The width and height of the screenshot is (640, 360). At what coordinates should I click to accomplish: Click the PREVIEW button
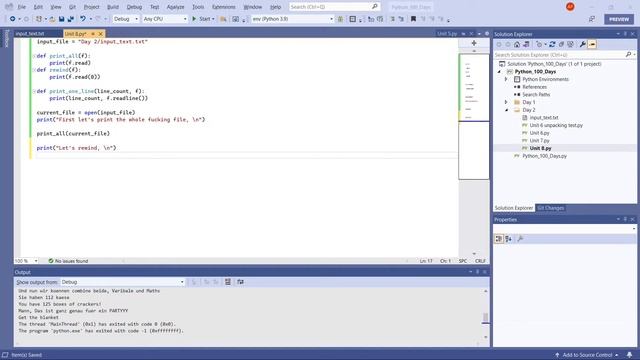619,19
